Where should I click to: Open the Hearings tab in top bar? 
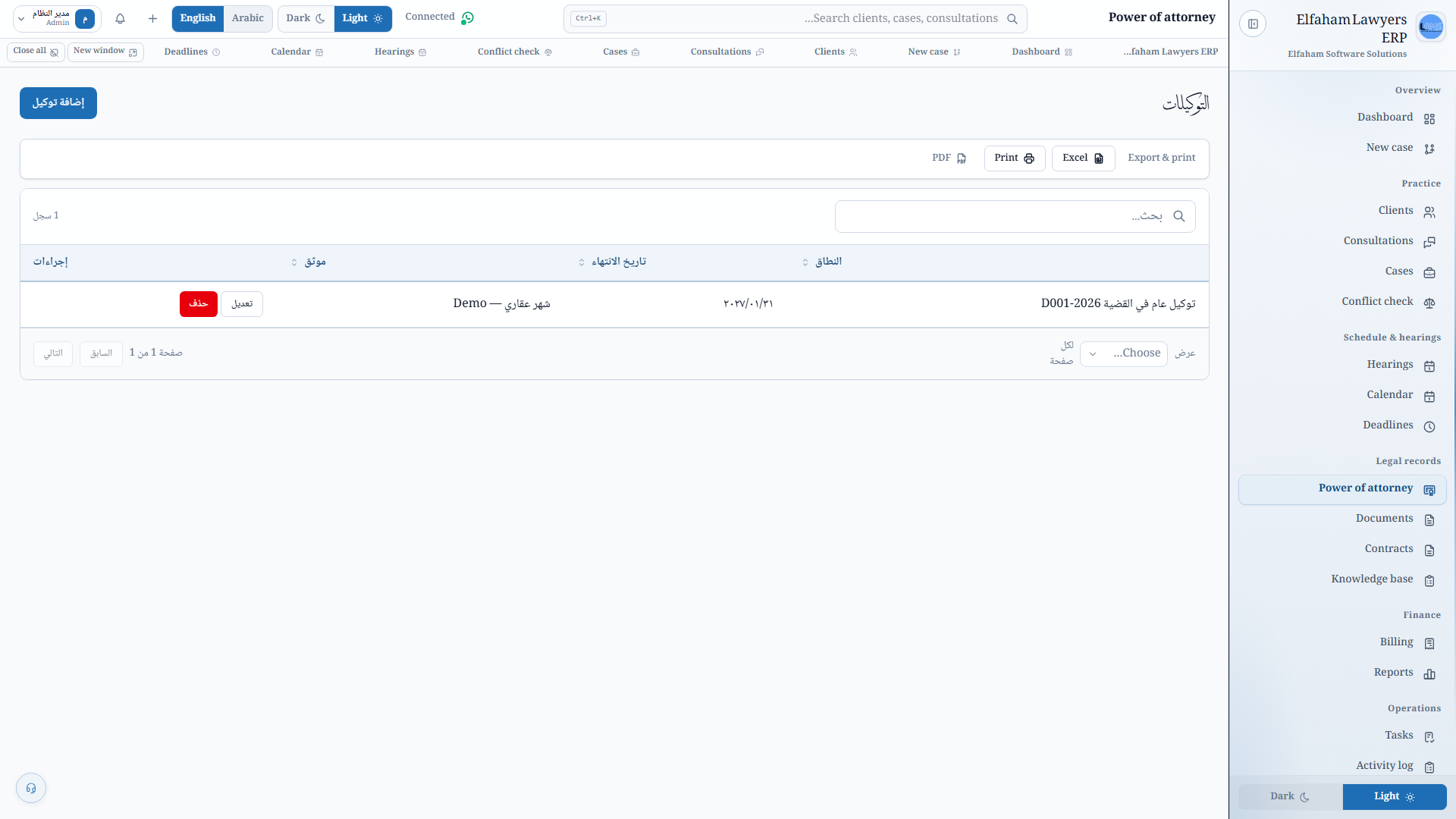click(400, 52)
